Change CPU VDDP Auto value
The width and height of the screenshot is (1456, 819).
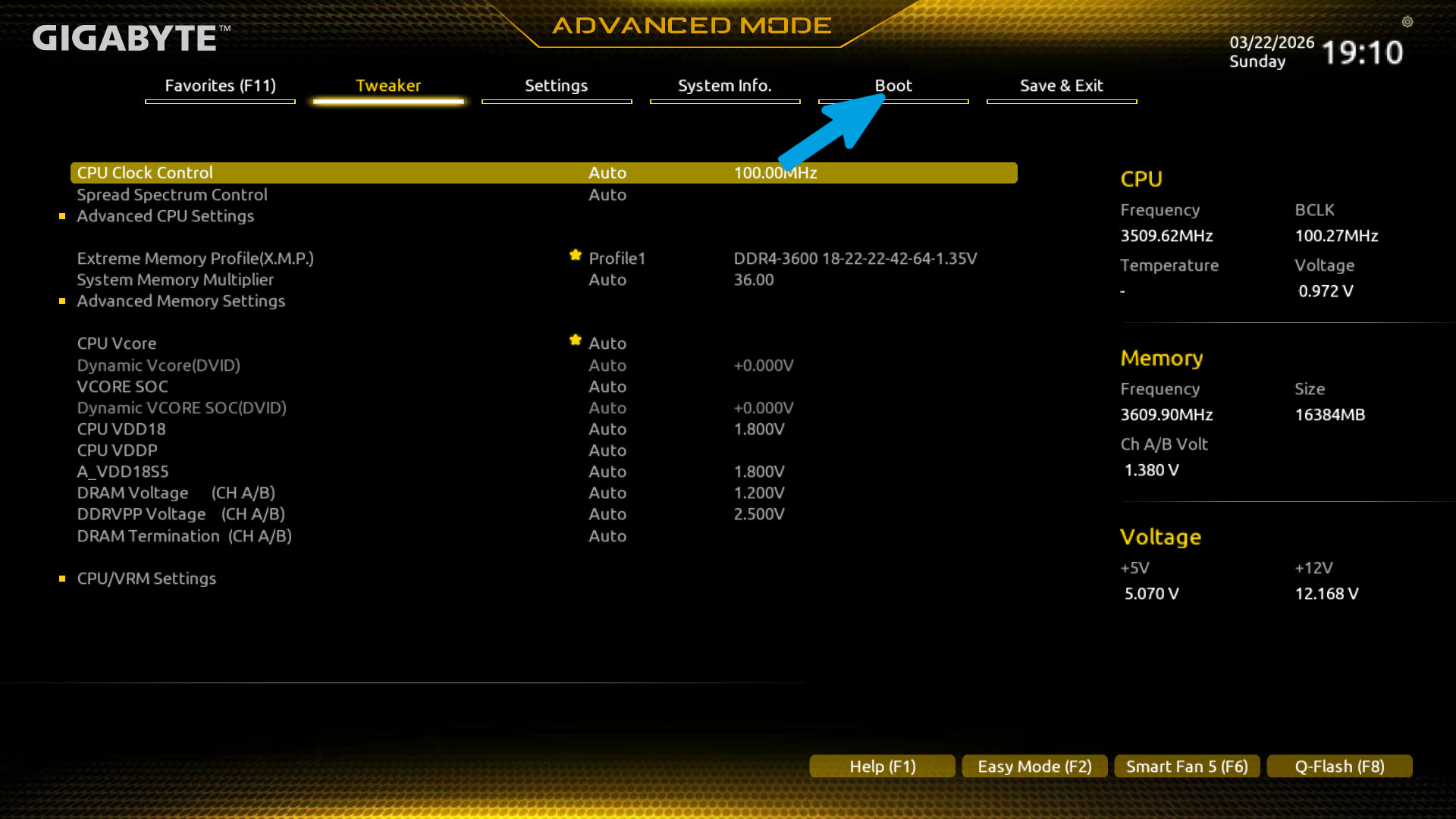point(607,450)
